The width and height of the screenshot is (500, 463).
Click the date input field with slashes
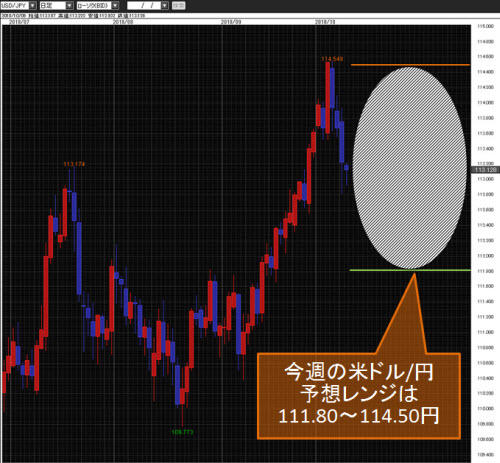[144, 5]
